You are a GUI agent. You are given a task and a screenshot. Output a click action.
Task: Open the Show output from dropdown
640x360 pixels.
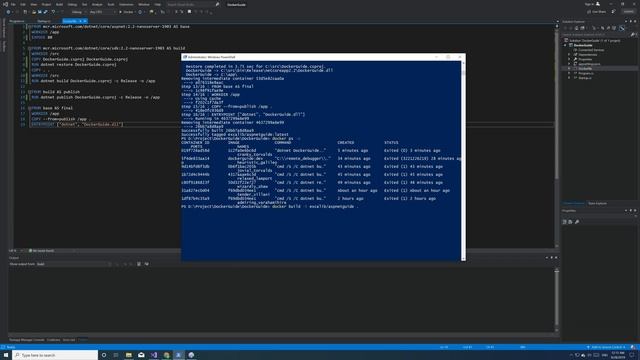pos(74,264)
